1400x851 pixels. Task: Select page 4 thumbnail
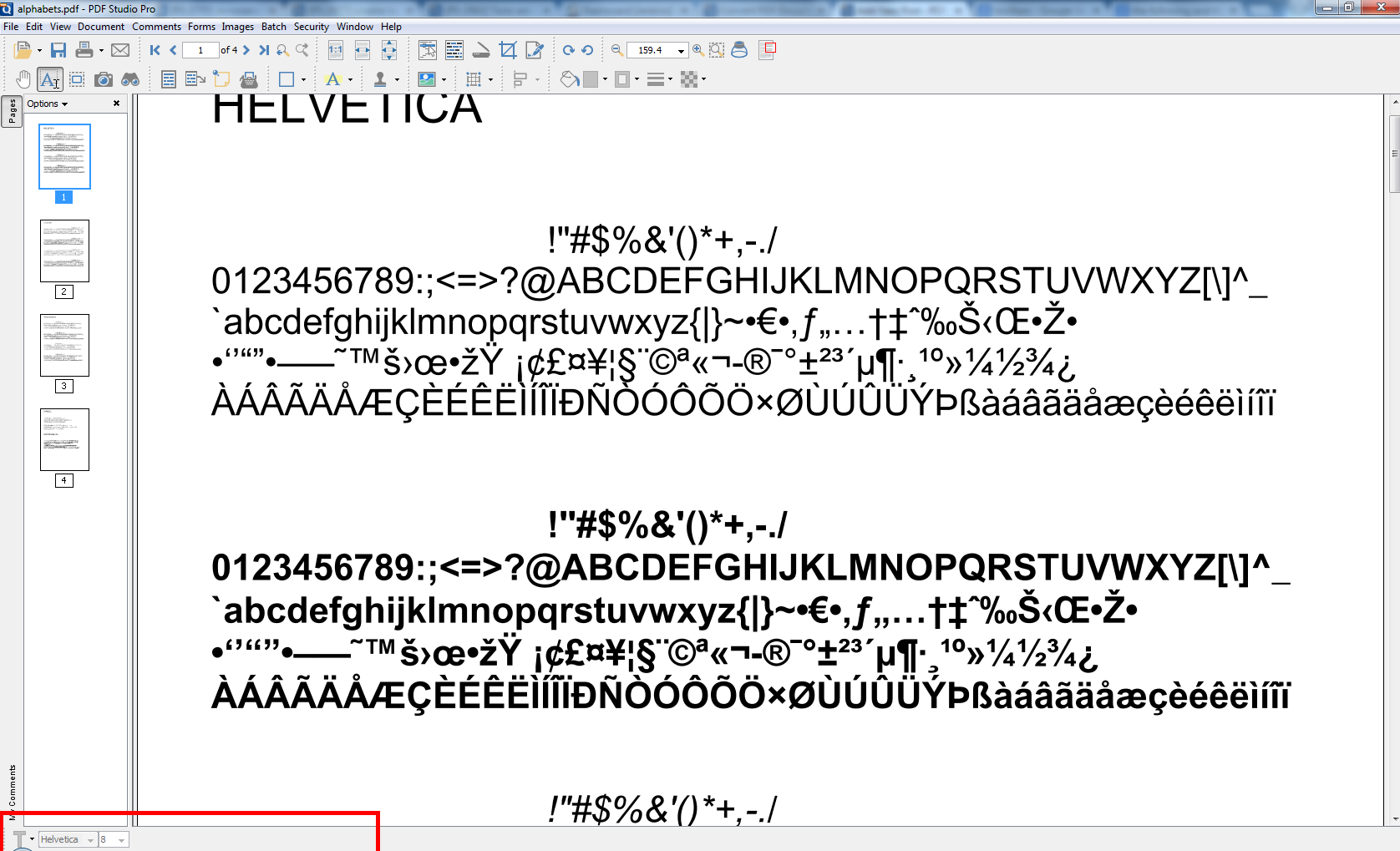(x=64, y=440)
